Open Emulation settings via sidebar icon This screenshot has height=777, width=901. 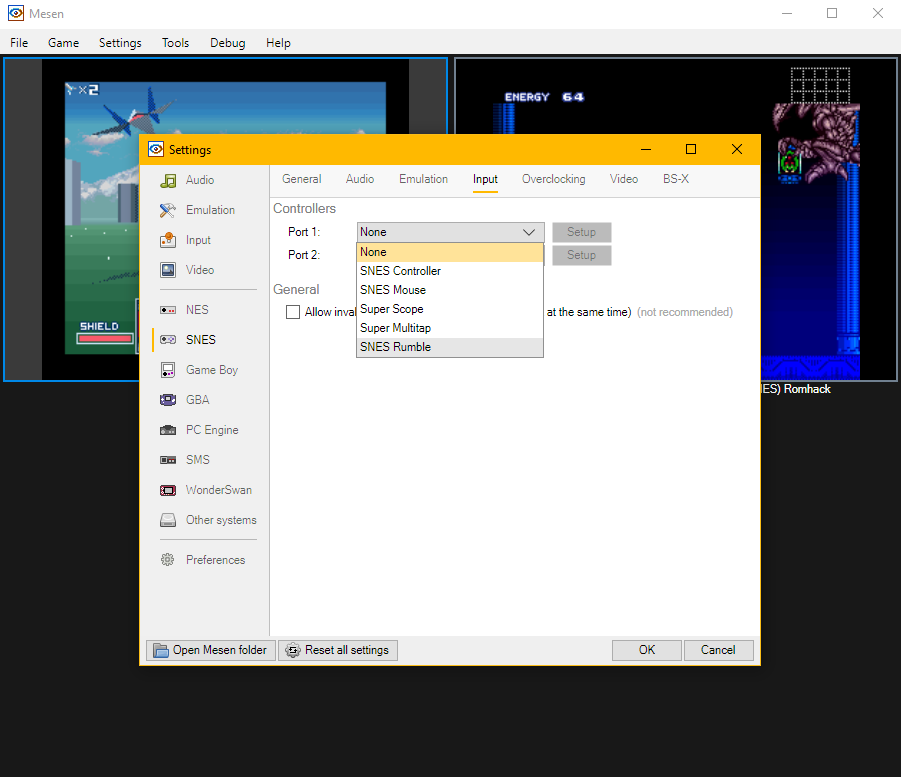click(168, 210)
